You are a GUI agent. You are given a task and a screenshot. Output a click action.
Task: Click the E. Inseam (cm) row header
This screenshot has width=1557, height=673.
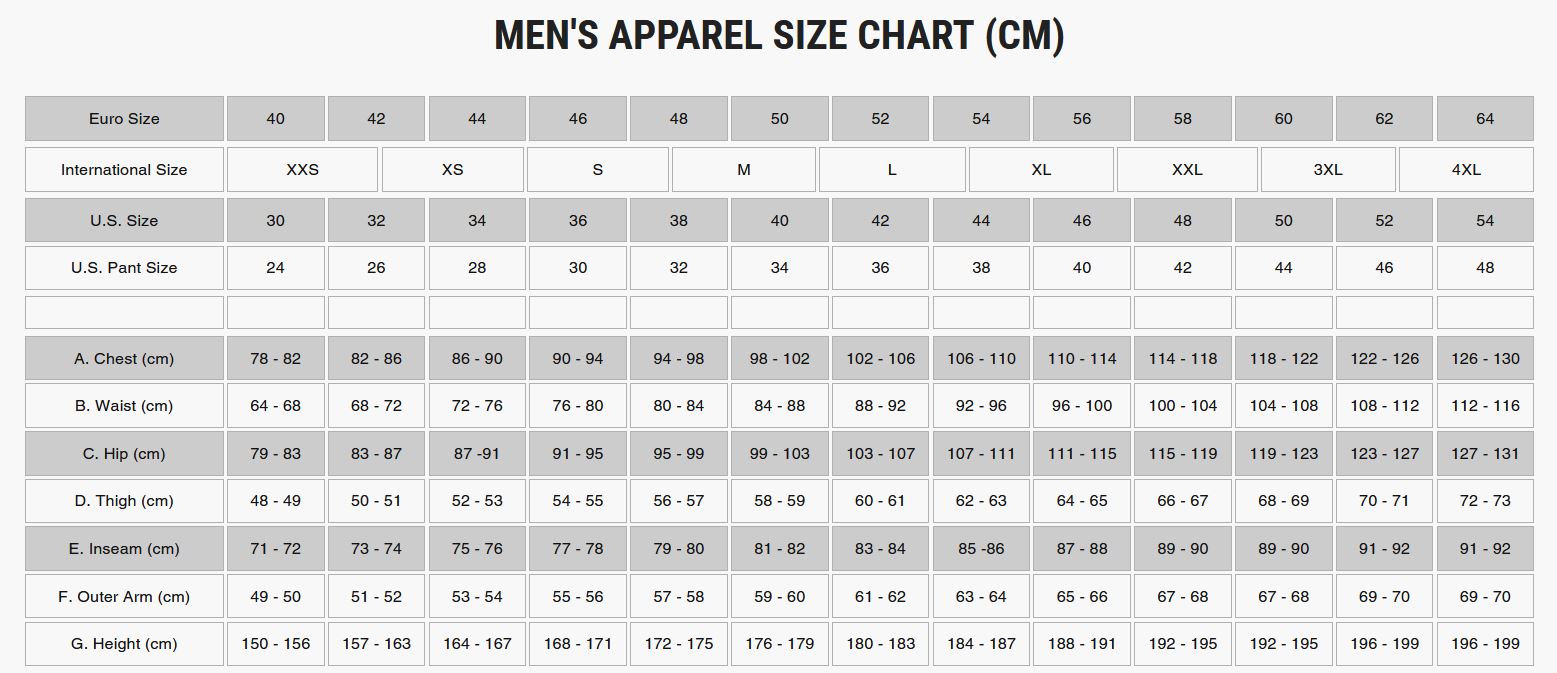pos(124,549)
